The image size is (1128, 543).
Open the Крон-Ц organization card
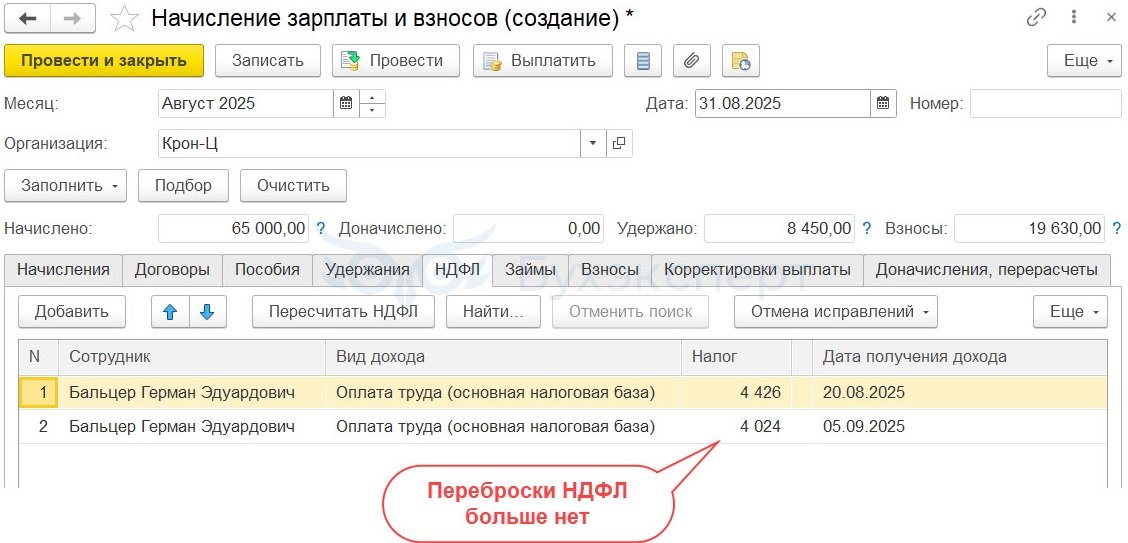(x=619, y=143)
